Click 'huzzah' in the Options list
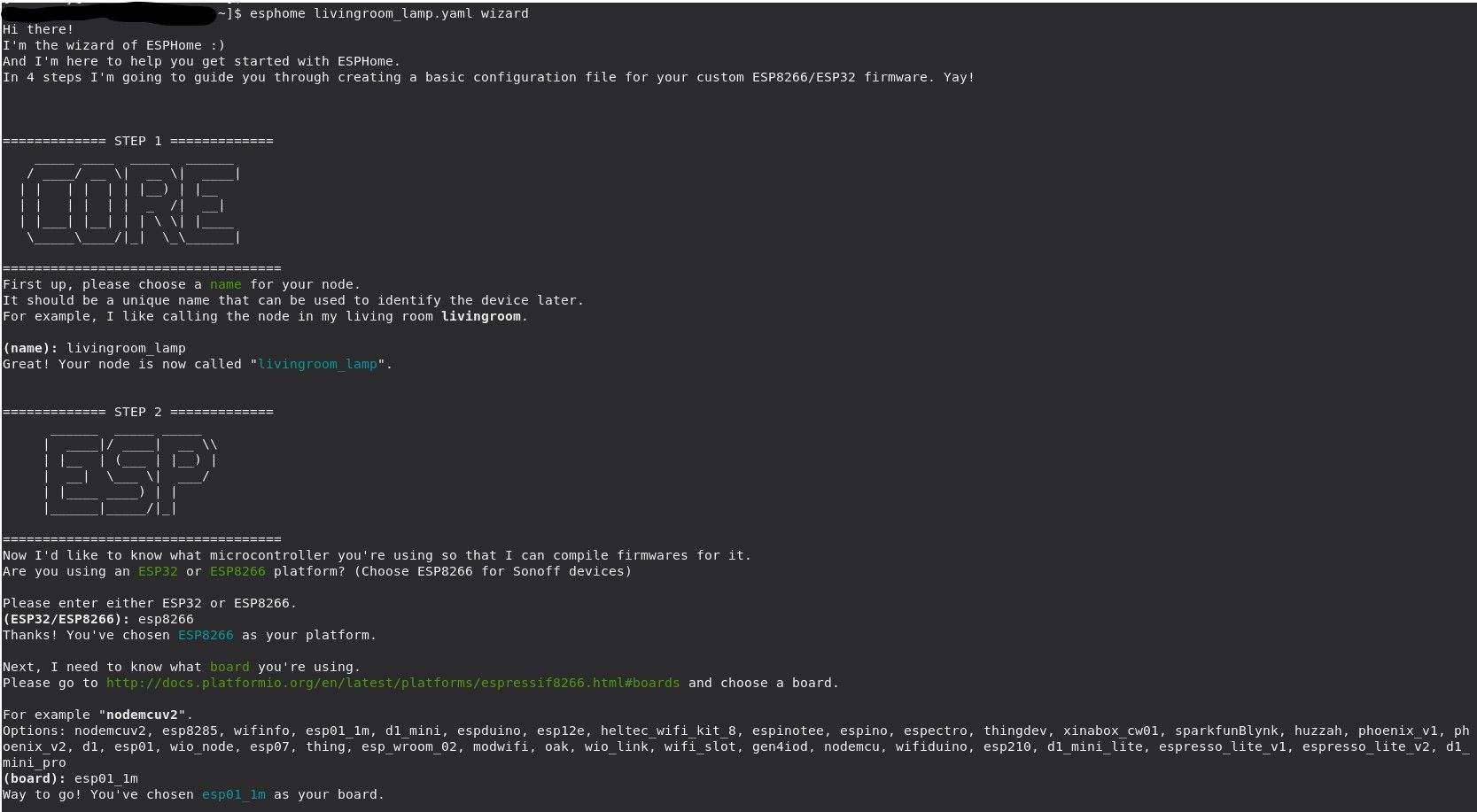 tap(1318, 731)
